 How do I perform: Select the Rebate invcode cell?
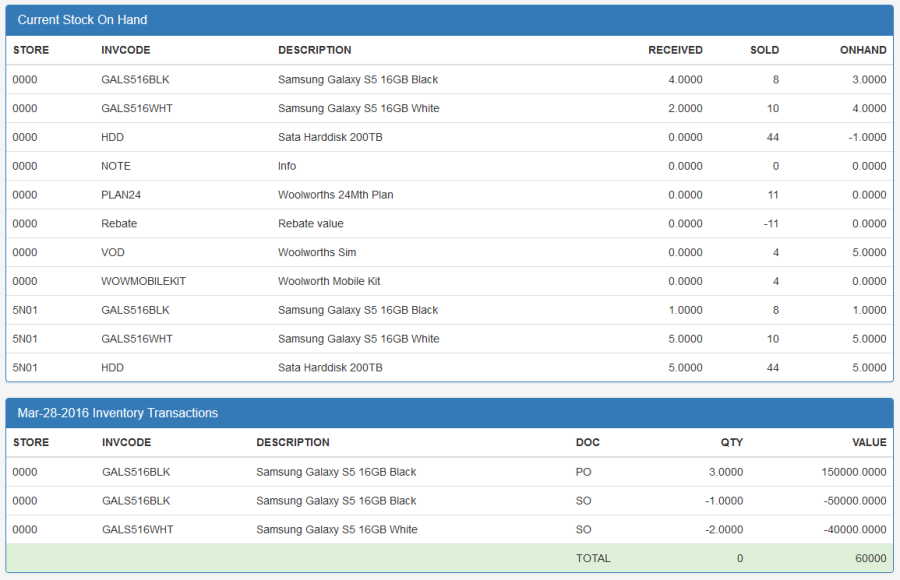pyautogui.click(x=119, y=224)
